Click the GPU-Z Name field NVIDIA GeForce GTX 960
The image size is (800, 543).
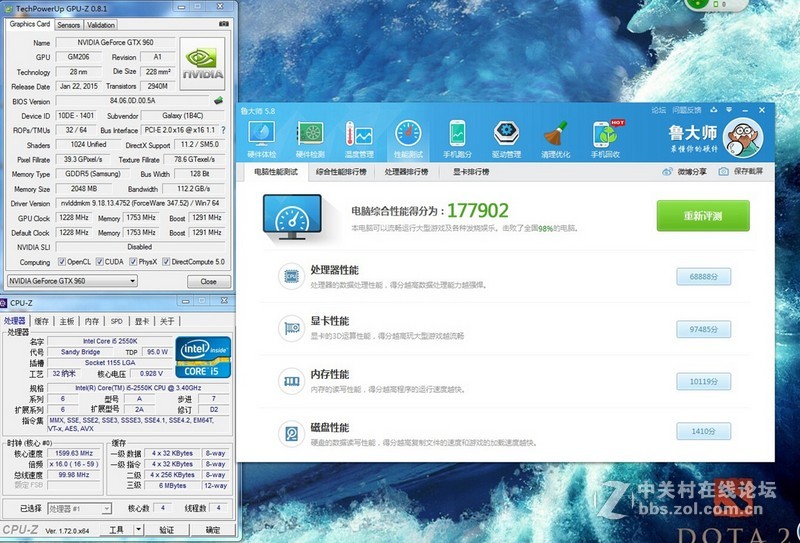coord(115,42)
